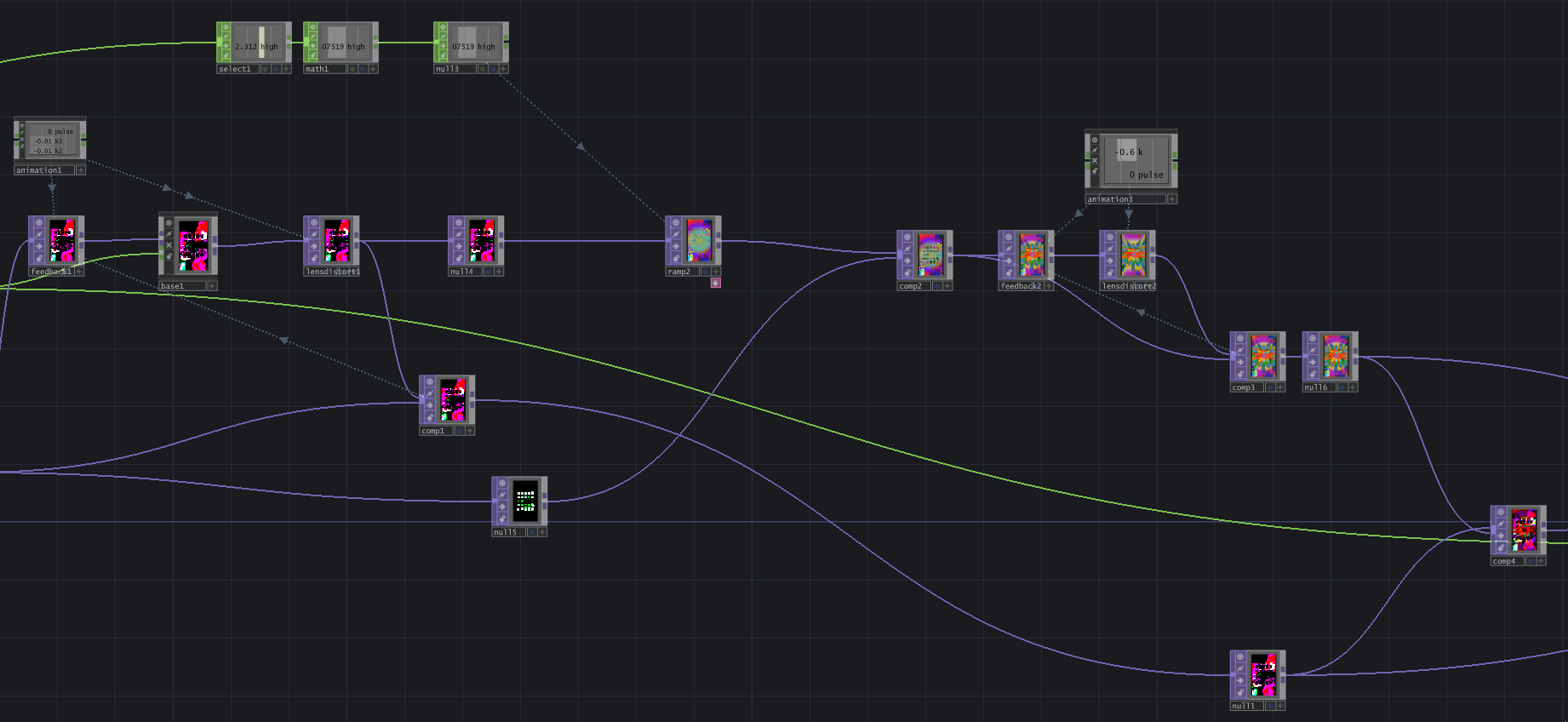1568x722 pixels.
Task: Select the comp3 node preview image
Action: tap(1263, 356)
